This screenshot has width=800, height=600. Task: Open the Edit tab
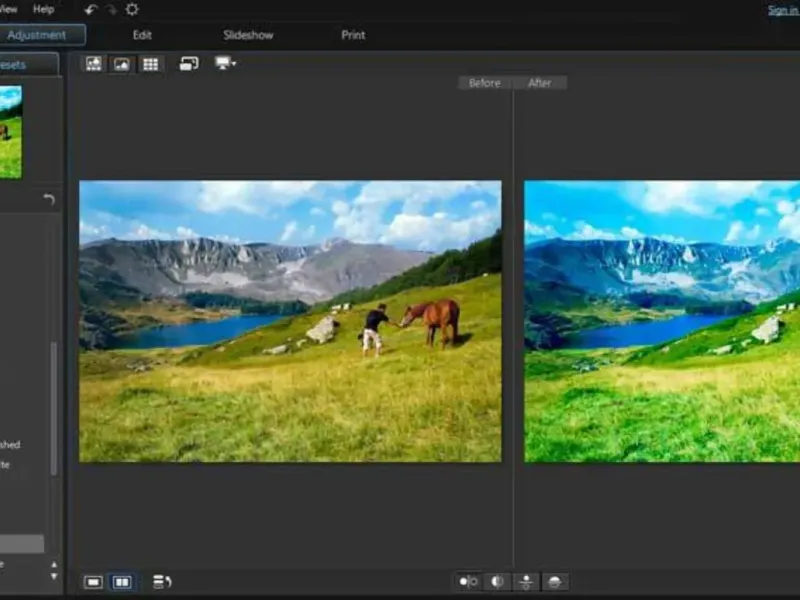pyautogui.click(x=142, y=35)
